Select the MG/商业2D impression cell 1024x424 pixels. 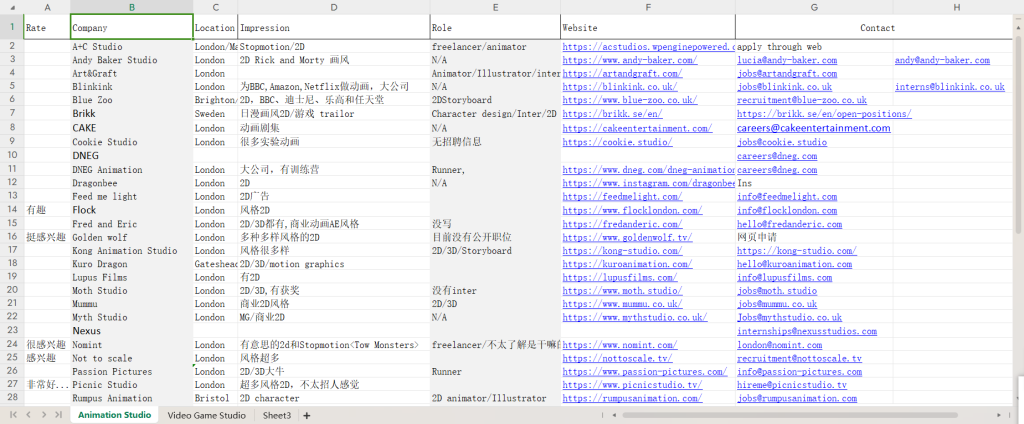tap(334, 318)
